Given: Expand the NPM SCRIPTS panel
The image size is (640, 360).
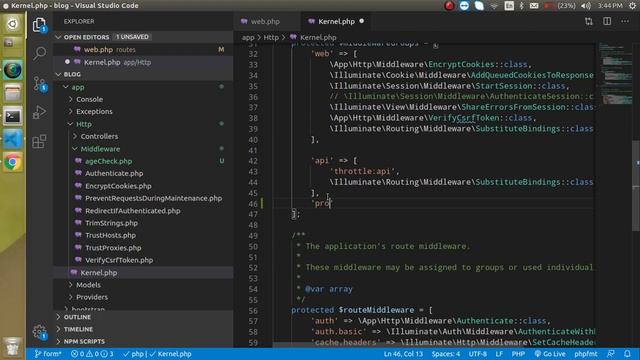Looking at the screenshot, I should [143, 341].
